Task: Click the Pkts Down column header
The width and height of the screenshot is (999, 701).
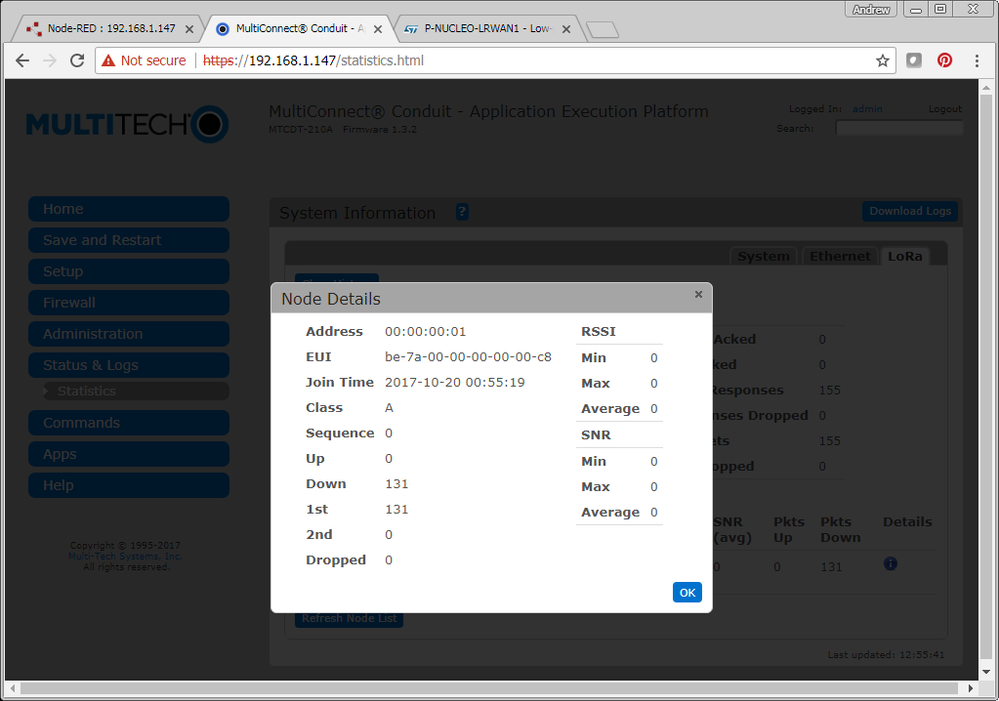Action: pyautogui.click(x=840, y=530)
